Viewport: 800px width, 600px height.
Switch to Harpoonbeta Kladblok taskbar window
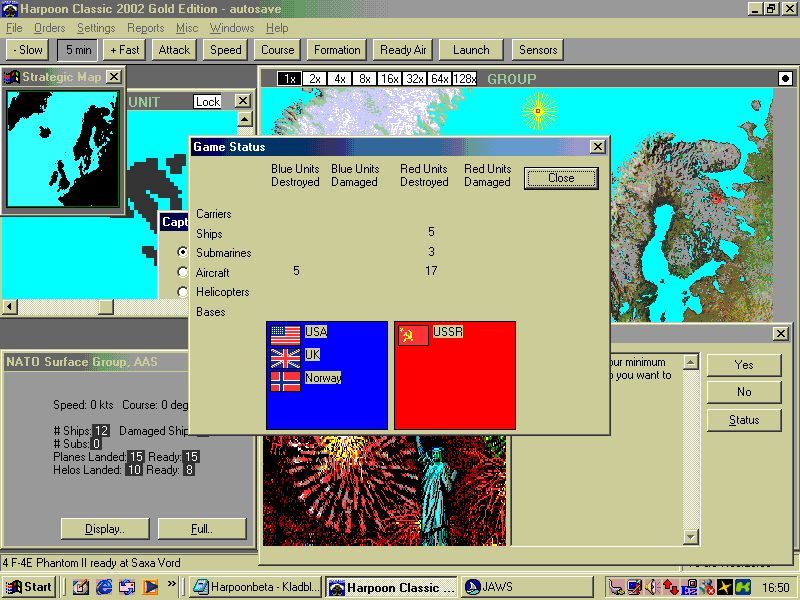point(256,587)
